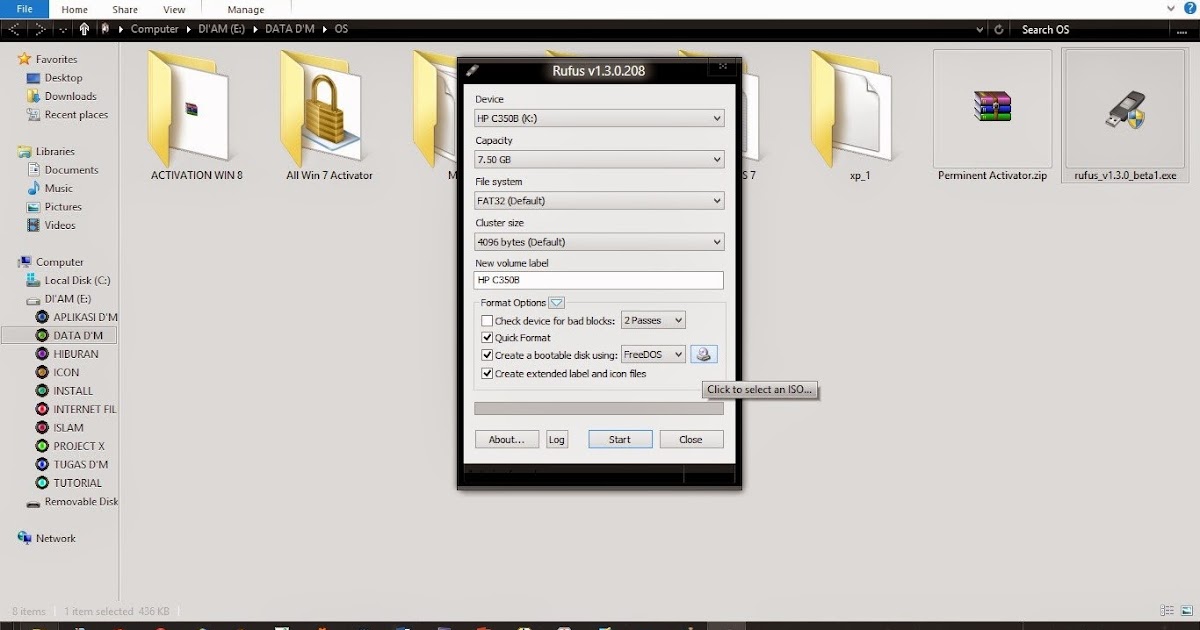The height and width of the screenshot is (630, 1200).
Task: Open the Capacity 7.50 GB dropdown
Action: click(x=599, y=159)
